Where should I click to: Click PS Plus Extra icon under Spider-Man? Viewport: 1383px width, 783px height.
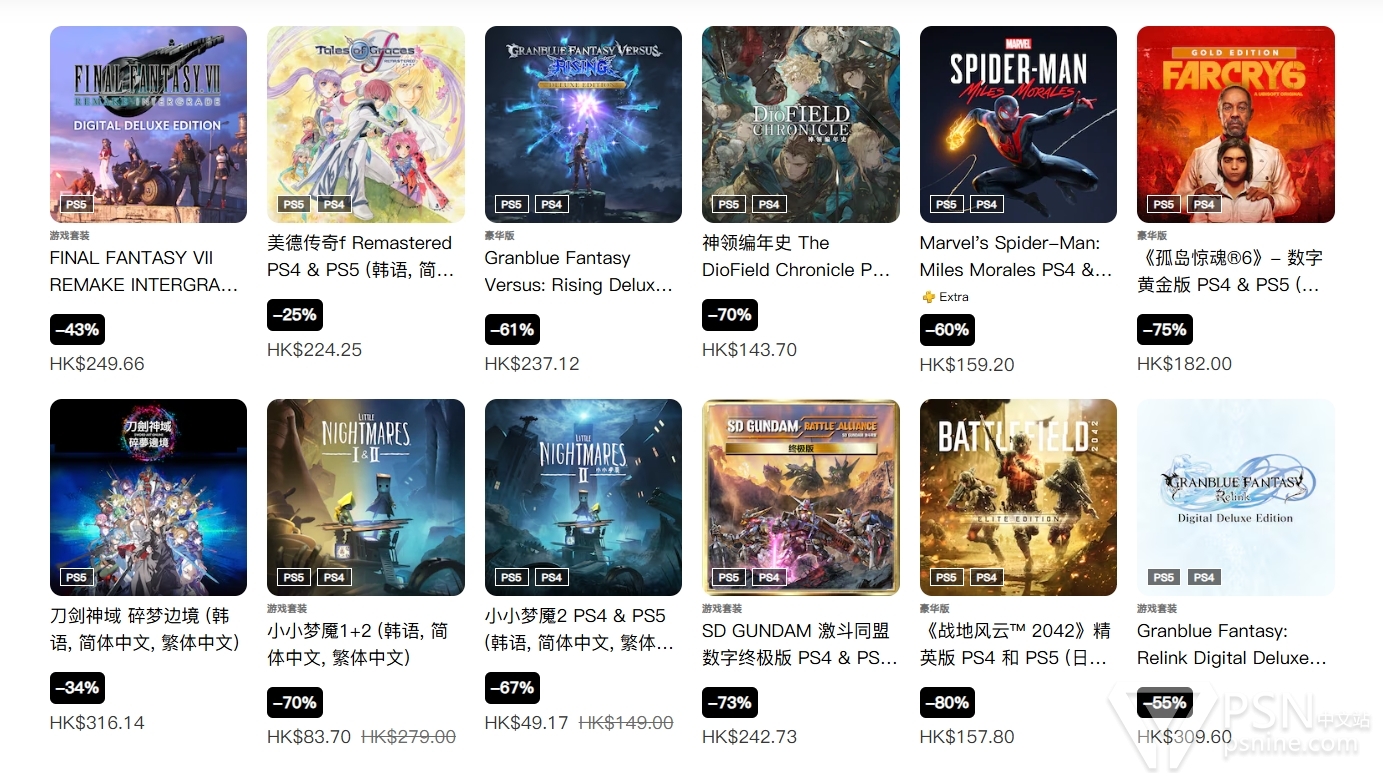pyautogui.click(x=928, y=297)
